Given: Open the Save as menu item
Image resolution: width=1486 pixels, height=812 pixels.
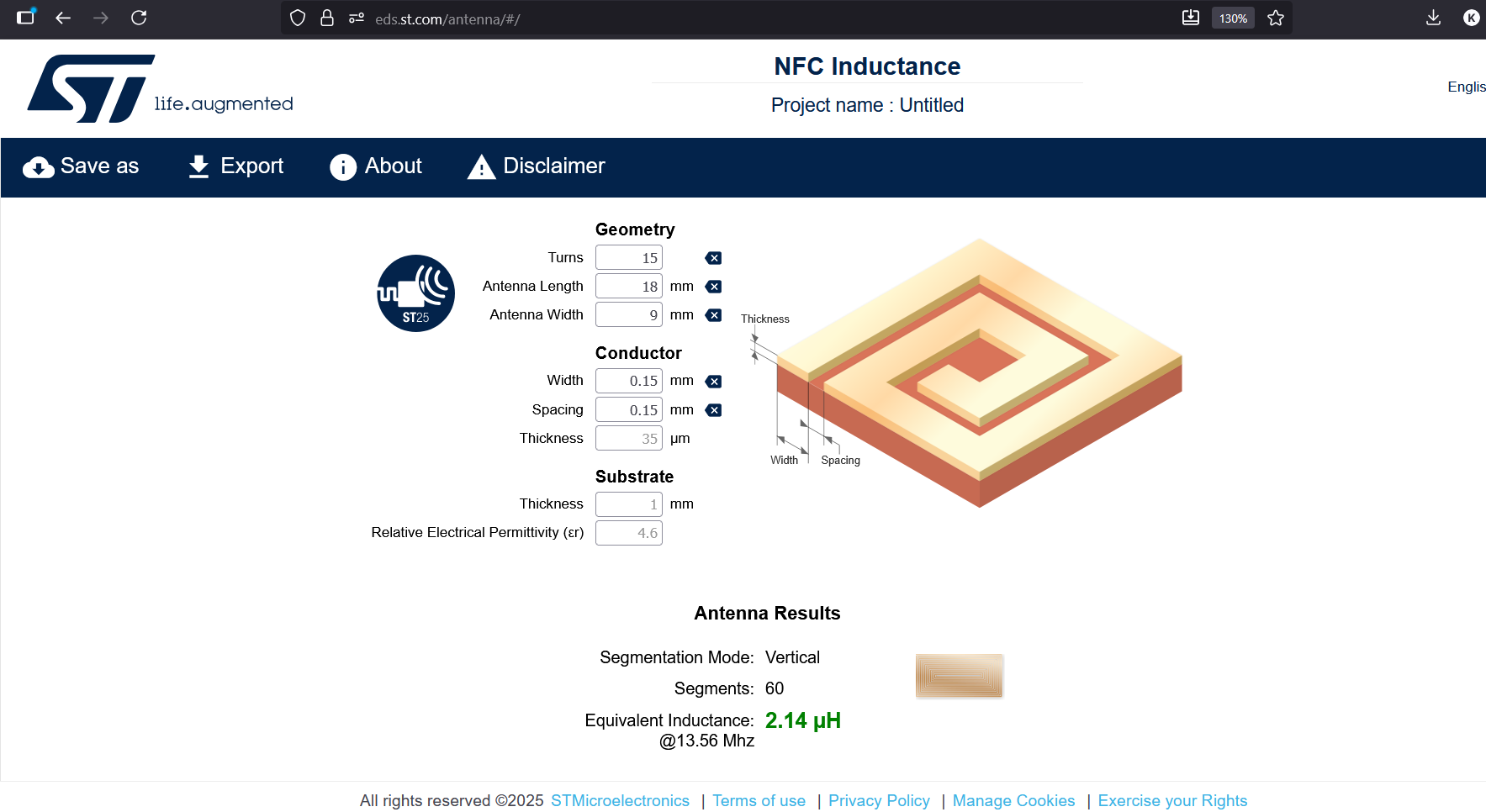Looking at the screenshot, I should click(x=81, y=166).
